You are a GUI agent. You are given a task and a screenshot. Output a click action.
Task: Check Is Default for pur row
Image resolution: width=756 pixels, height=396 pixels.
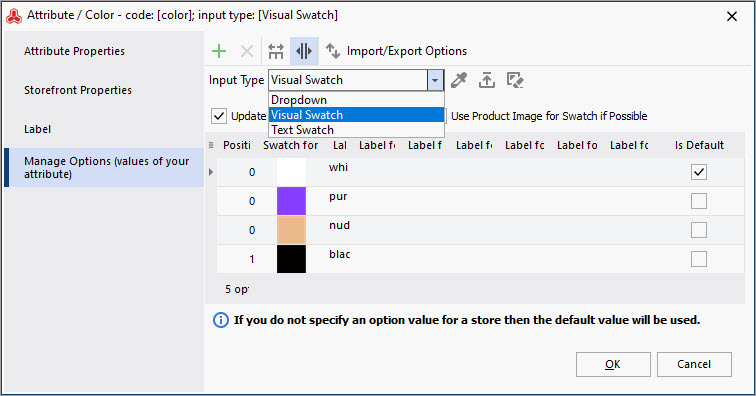click(x=699, y=201)
